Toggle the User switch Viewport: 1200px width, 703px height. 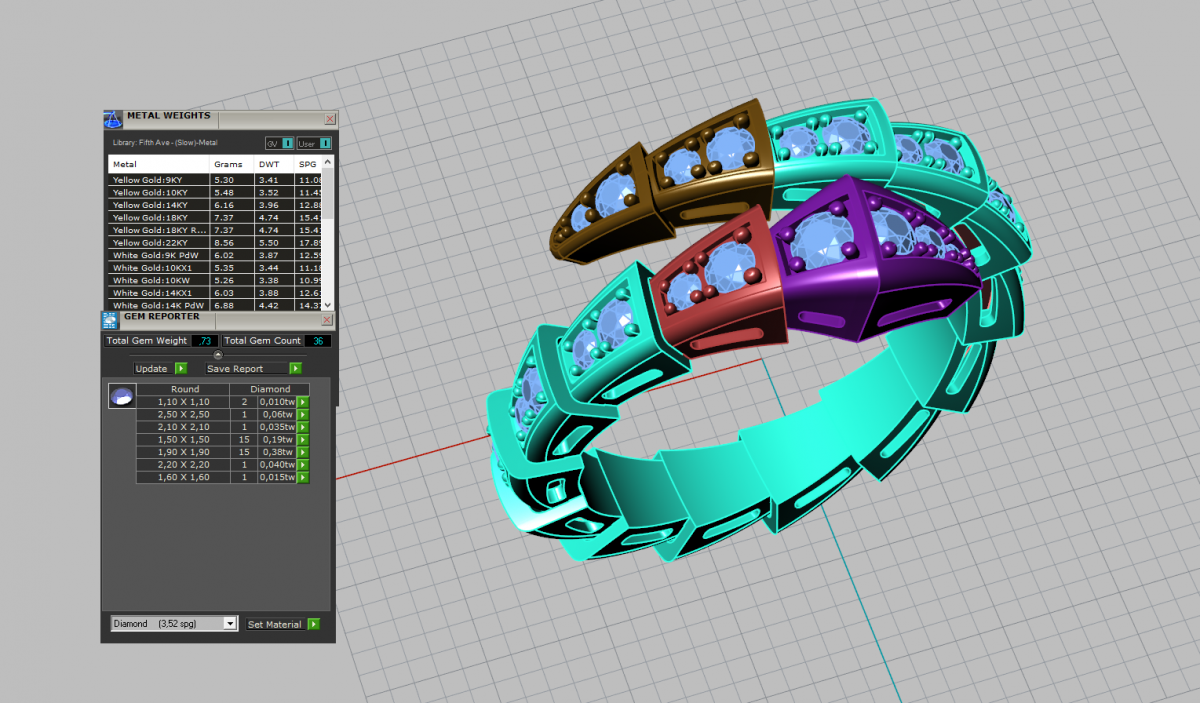pyautogui.click(x=325, y=144)
